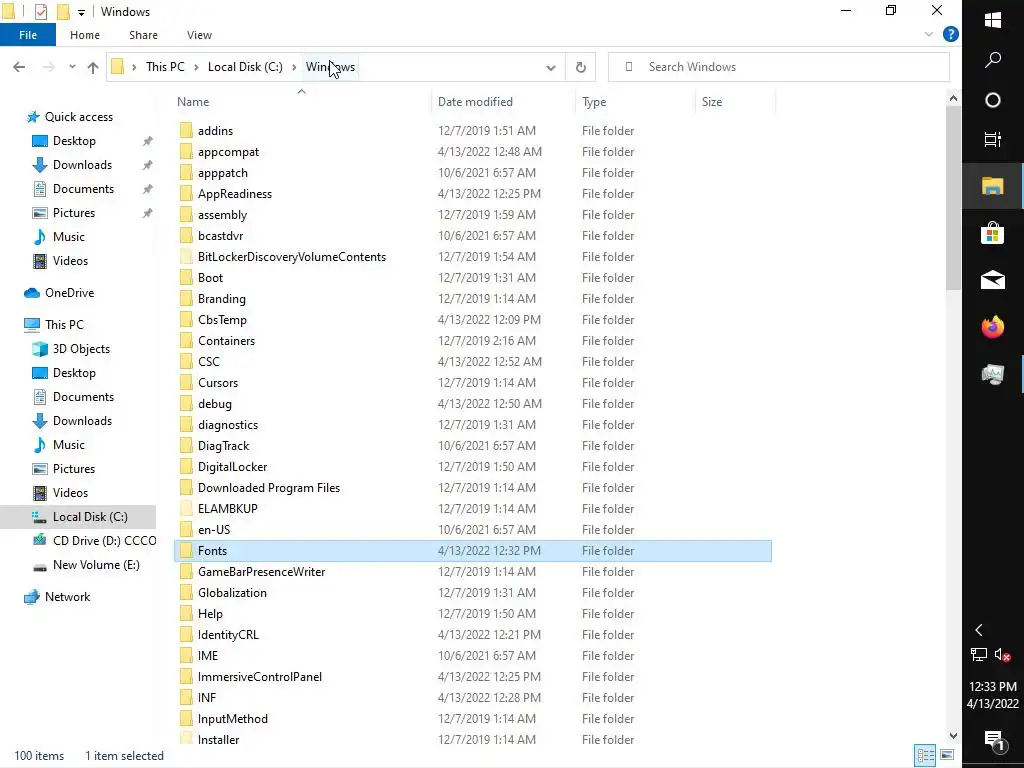This screenshot has width=1024, height=768.
Task: Open the Customize Quick Access Toolbar dropdown
Action: click(x=81, y=12)
